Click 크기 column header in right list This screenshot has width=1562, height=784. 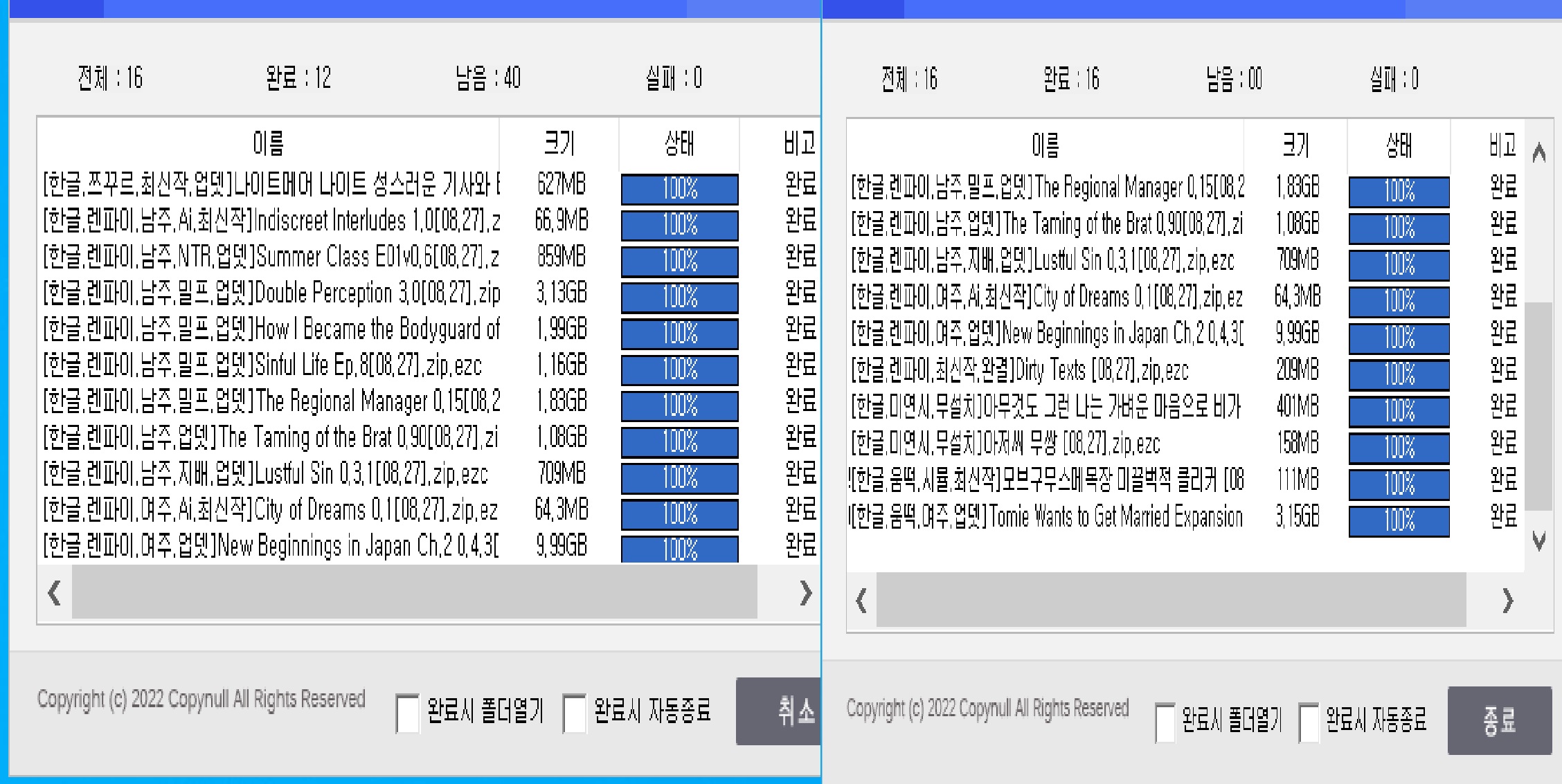[x=1295, y=145]
